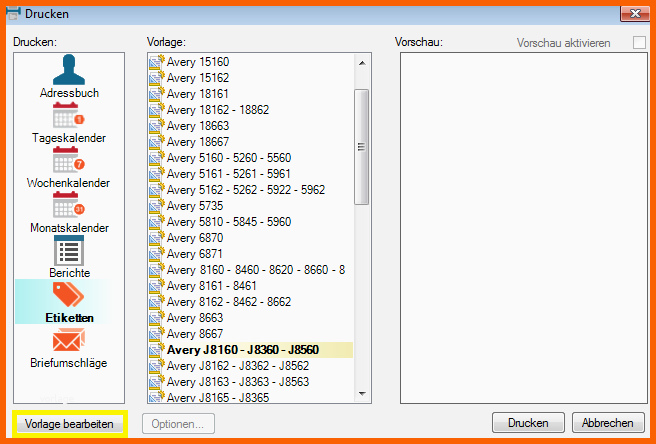The width and height of the screenshot is (656, 444).
Task: Select the Adressbuch person icon
Action: (x=69, y=69)
